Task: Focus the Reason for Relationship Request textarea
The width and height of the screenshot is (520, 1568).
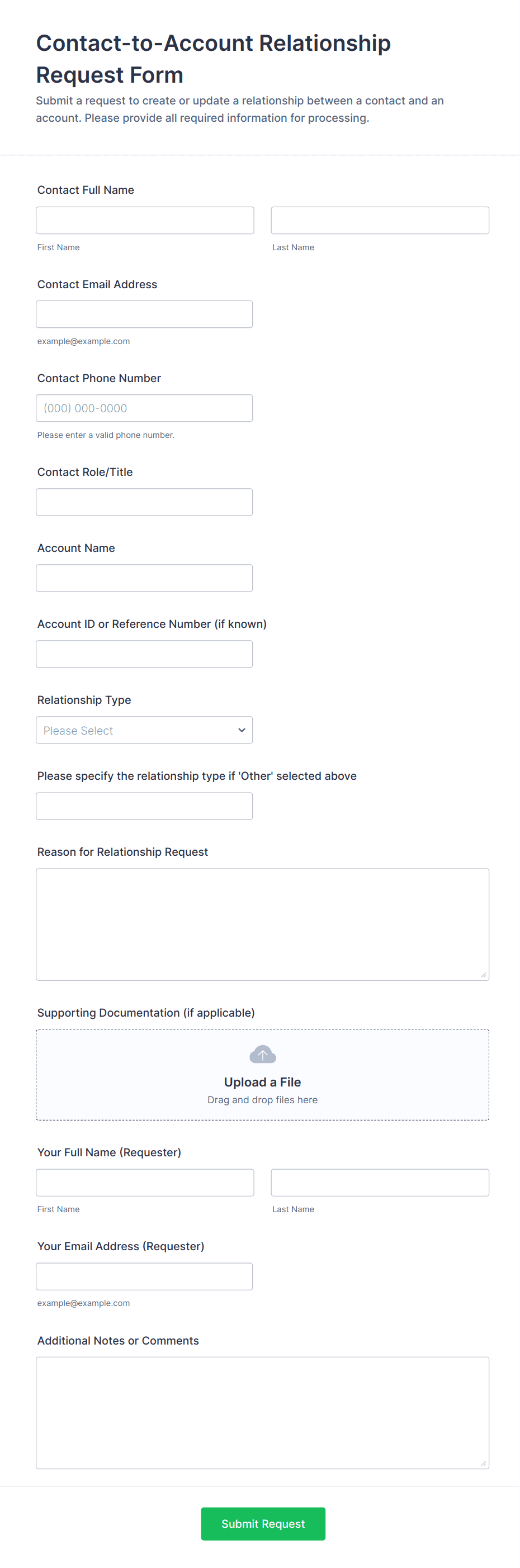Action: tap(262, 924)
